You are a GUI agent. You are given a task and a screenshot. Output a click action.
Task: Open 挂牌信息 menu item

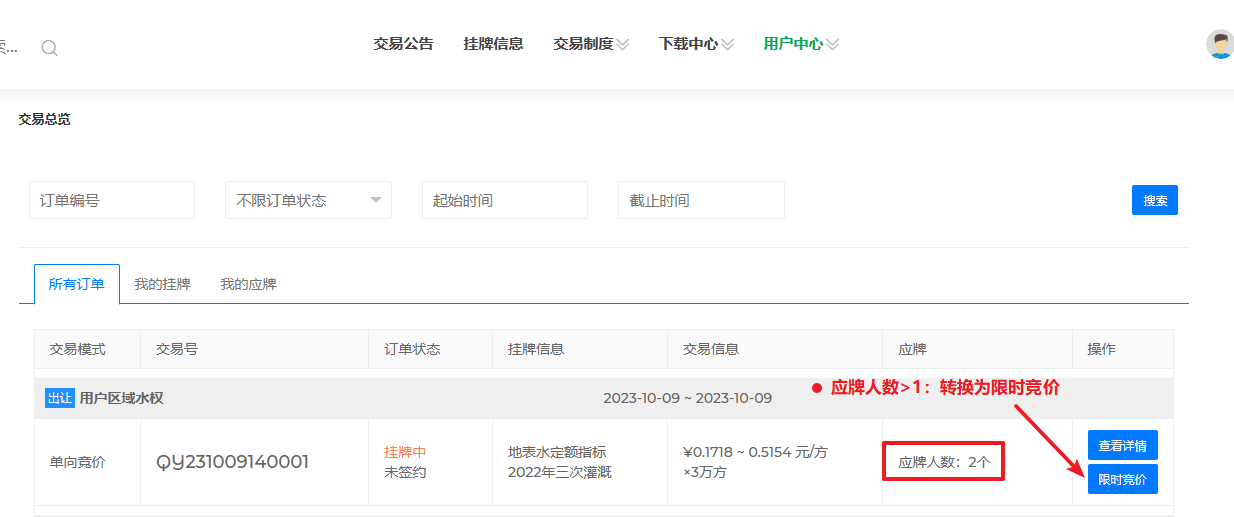[493, 44]
